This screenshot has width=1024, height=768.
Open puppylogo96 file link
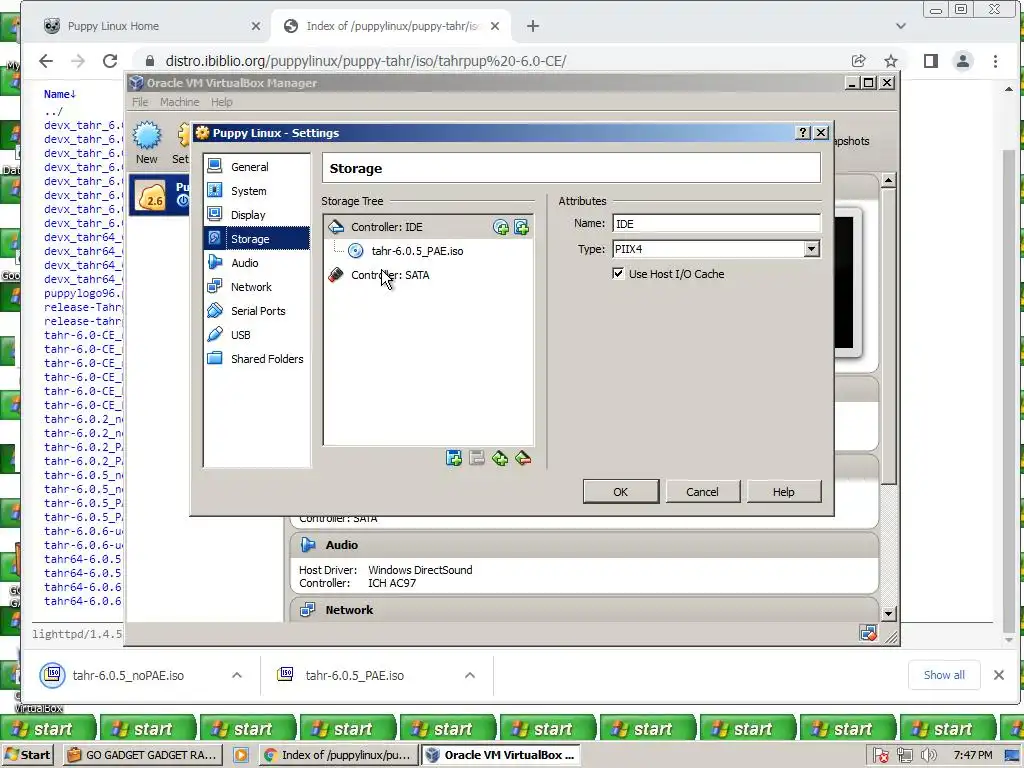tap(83, 293)
